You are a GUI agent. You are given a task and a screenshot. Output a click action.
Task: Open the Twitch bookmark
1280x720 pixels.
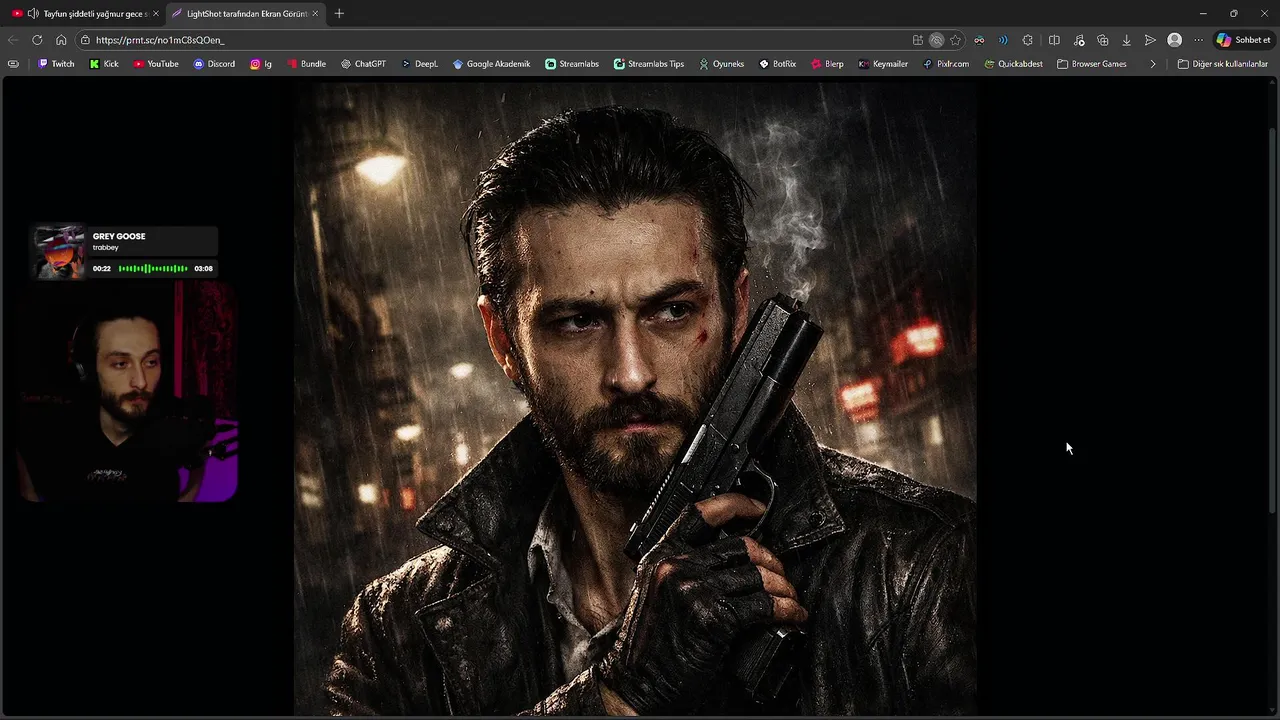[56, 64]
